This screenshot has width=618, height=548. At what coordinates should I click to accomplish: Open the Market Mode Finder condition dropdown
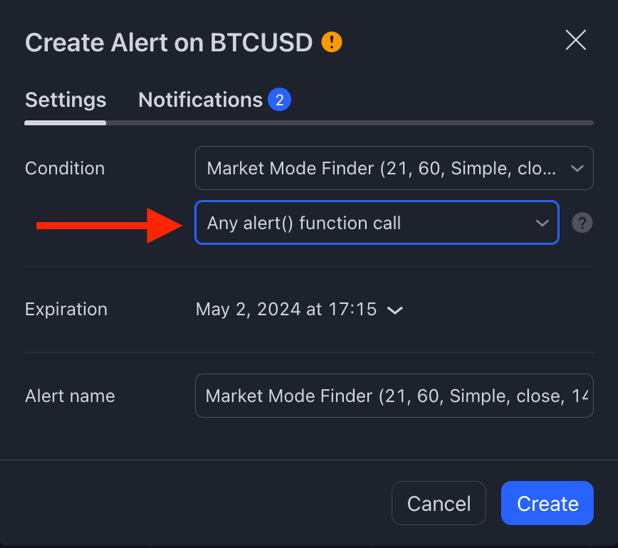point(394,168)
